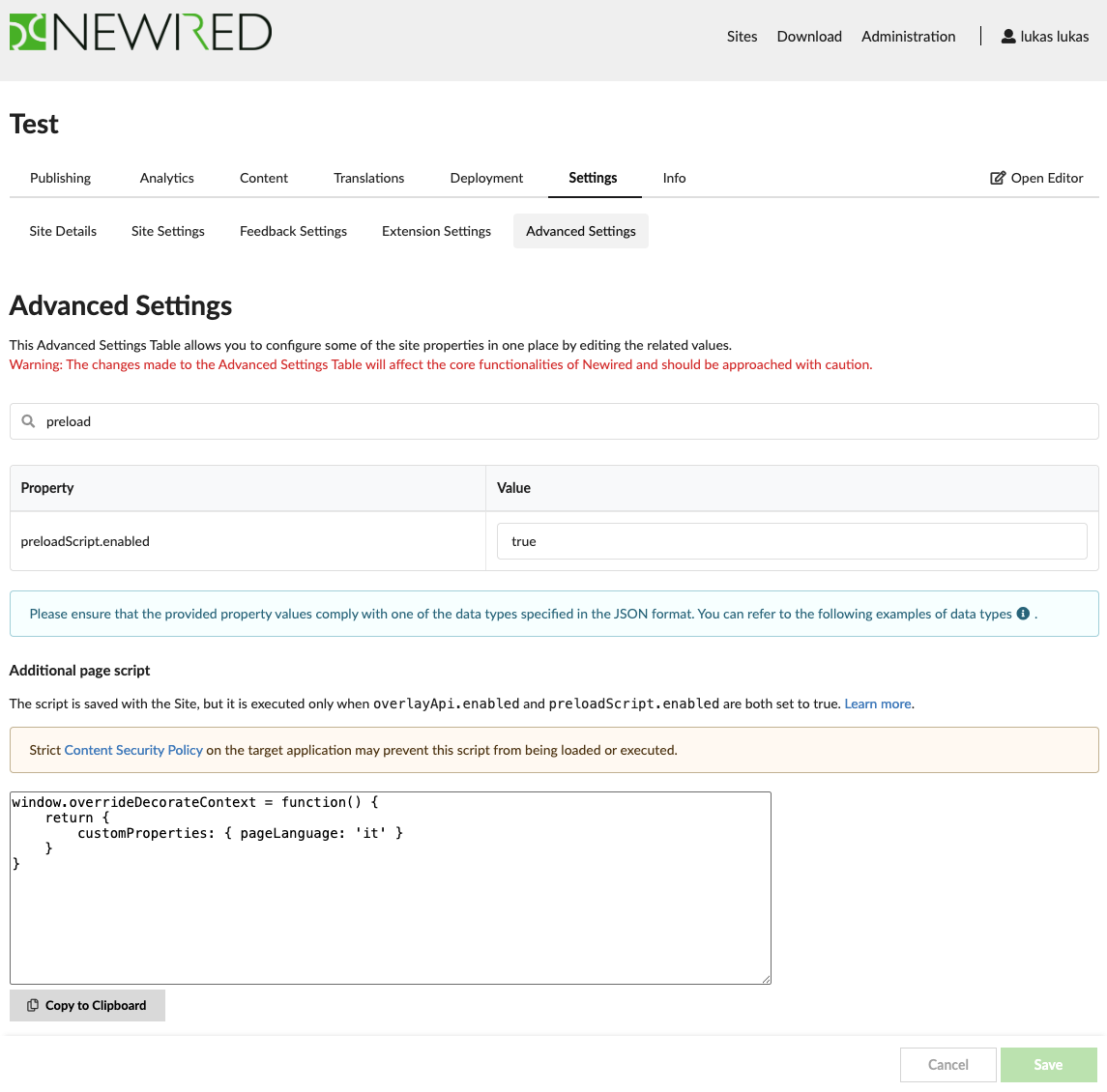Screen dimensions: 1107x1092
Task: Open the Publishing tab
Action: pos(60,178)
